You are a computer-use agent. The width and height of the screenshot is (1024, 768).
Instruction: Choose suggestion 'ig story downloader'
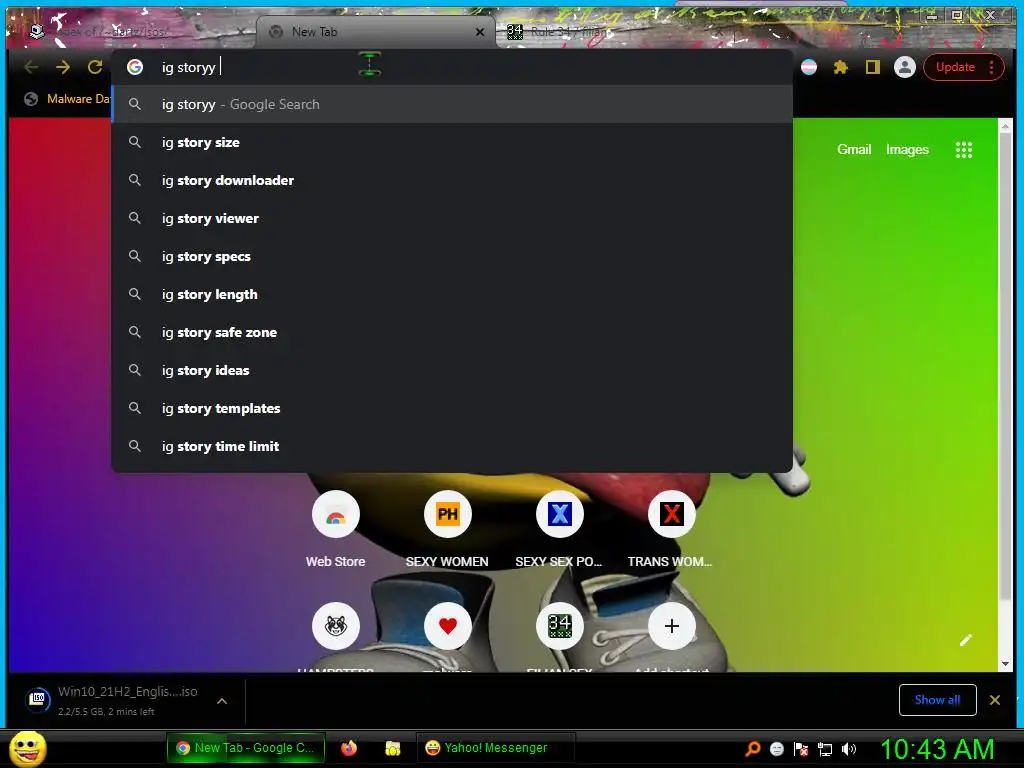452,180
